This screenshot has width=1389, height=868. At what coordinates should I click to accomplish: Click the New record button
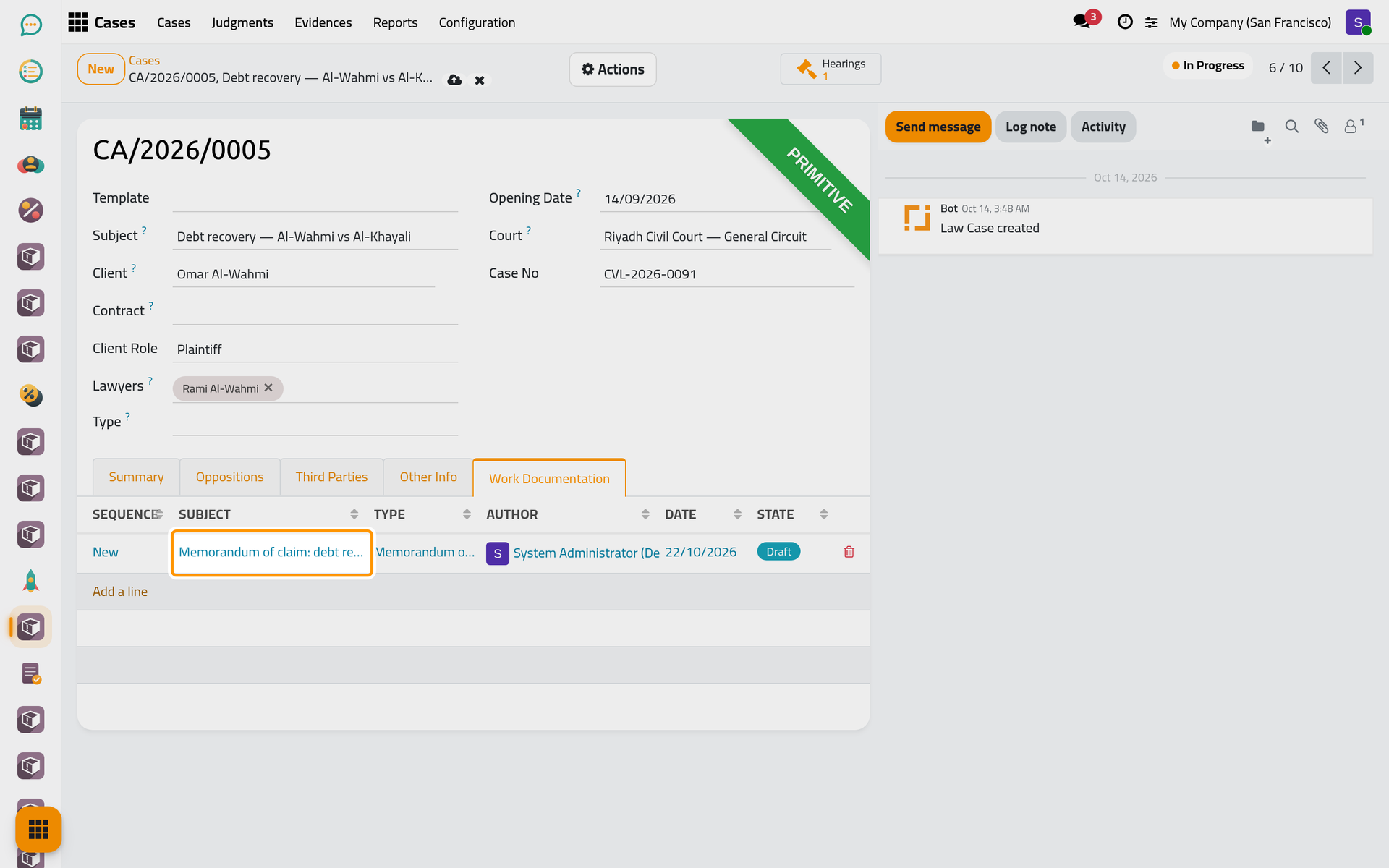[101, 69]
